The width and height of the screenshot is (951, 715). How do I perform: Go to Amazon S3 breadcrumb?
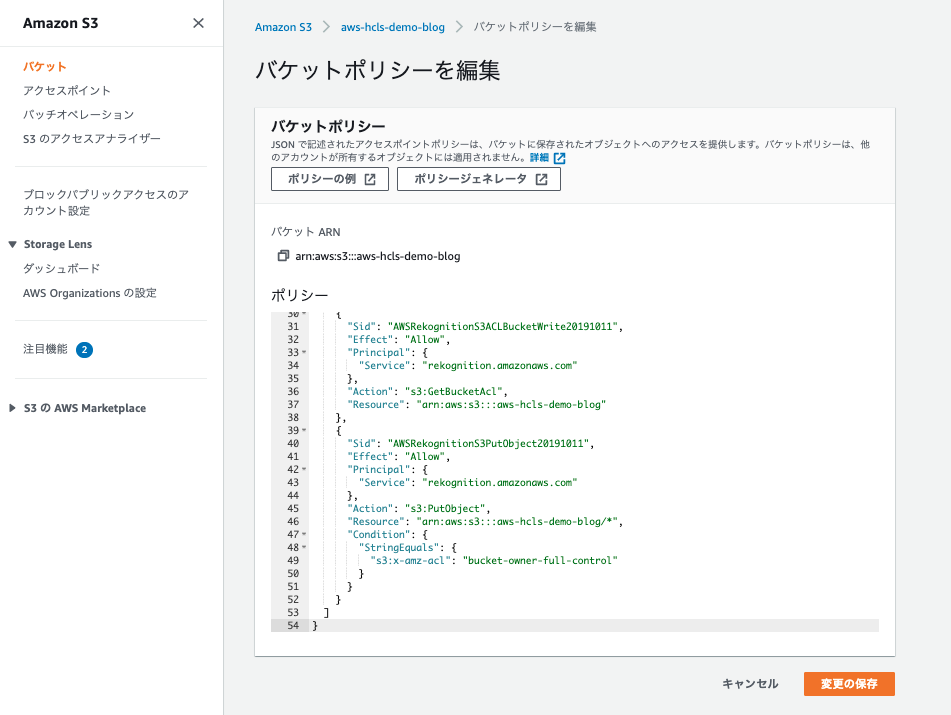(x=283, y=27)
